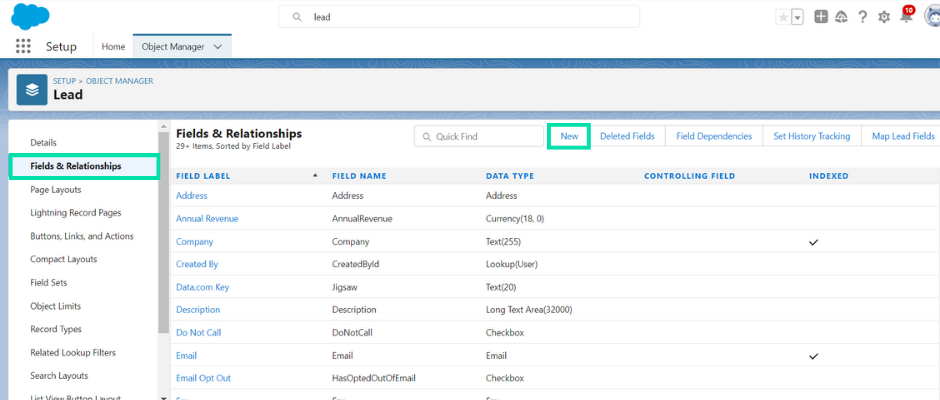The height and width of the screenshot is (400, 940).
Task: Click the Salesforce cloud logo
Action: coord(30,17)
